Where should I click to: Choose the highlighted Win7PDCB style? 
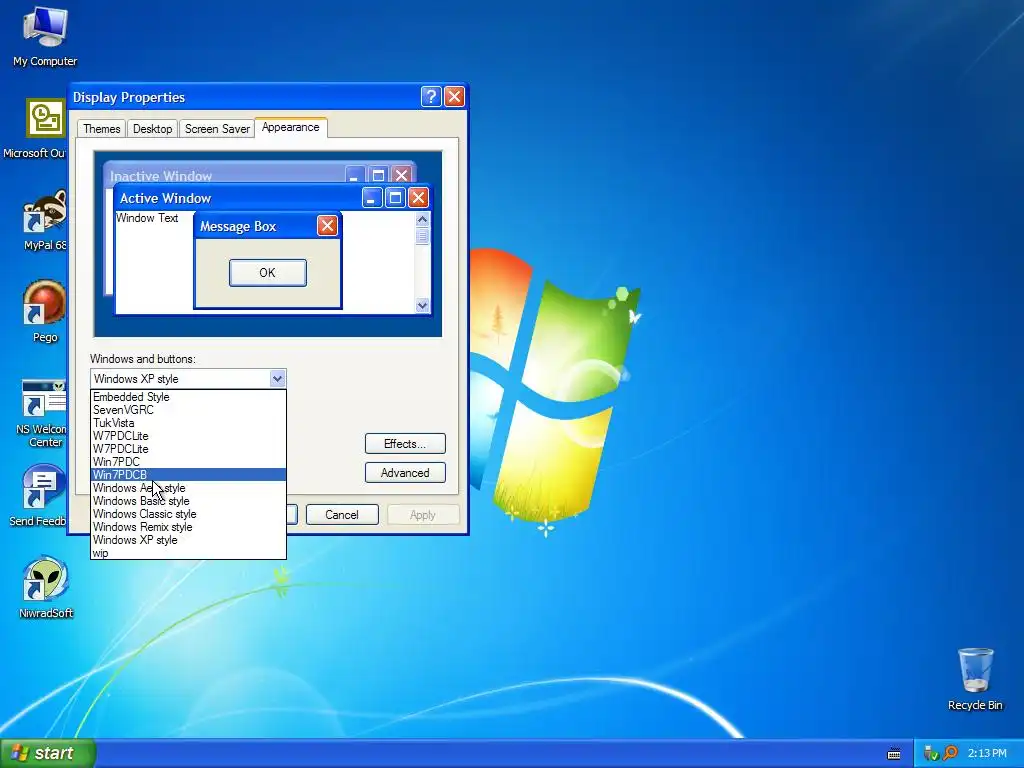(x=188, y=475)
